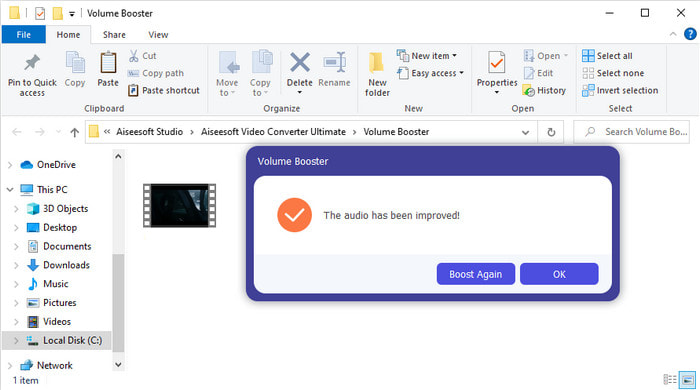Click Invert selection

tap(620, 91)
